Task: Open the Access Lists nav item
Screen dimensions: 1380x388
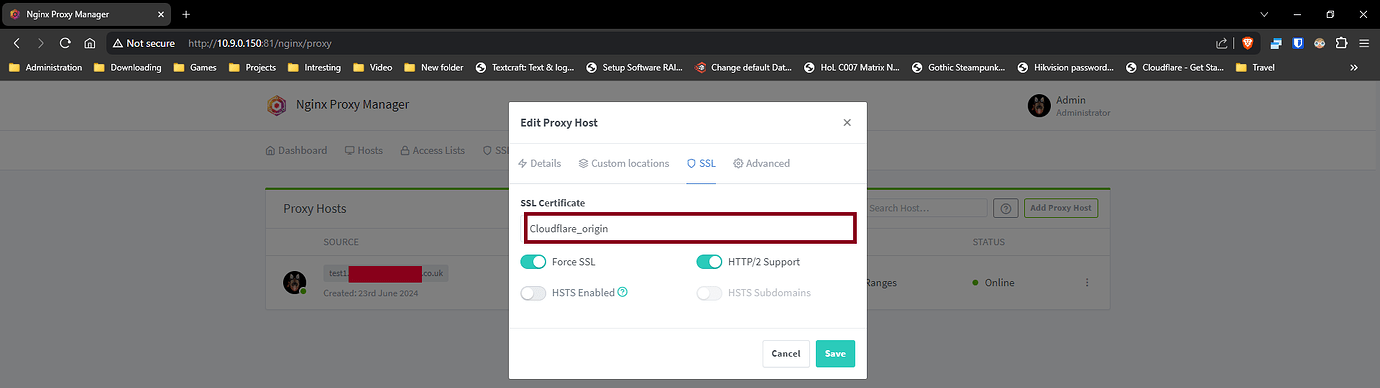Action: click(x=432, y=150)
